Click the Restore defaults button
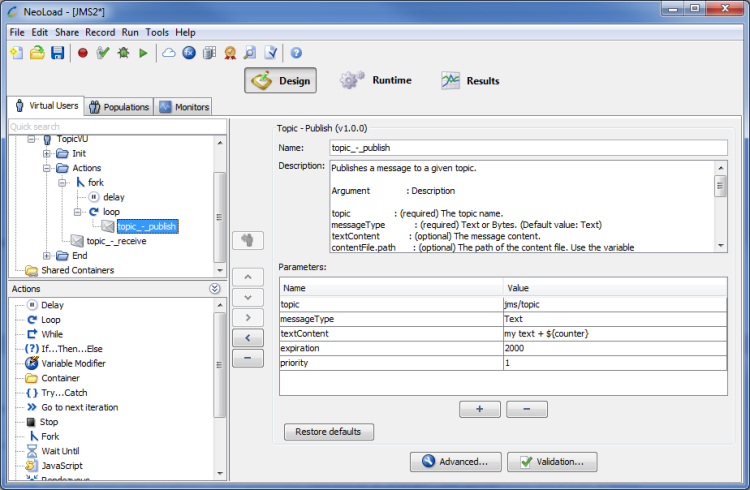Viewport: 750px width, 490px height. [x=329, y=432]
